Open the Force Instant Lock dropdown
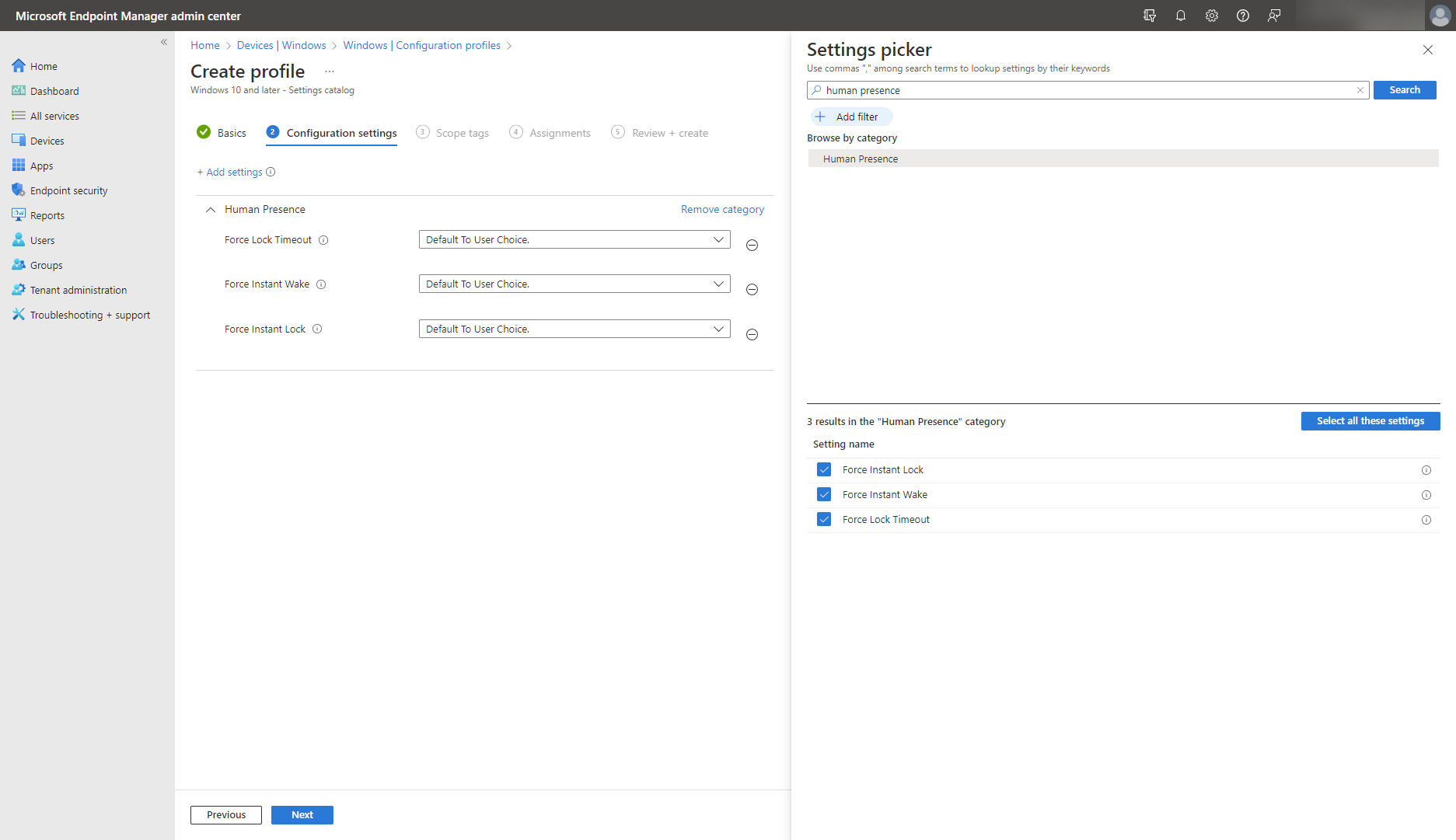 pos(574,329)
